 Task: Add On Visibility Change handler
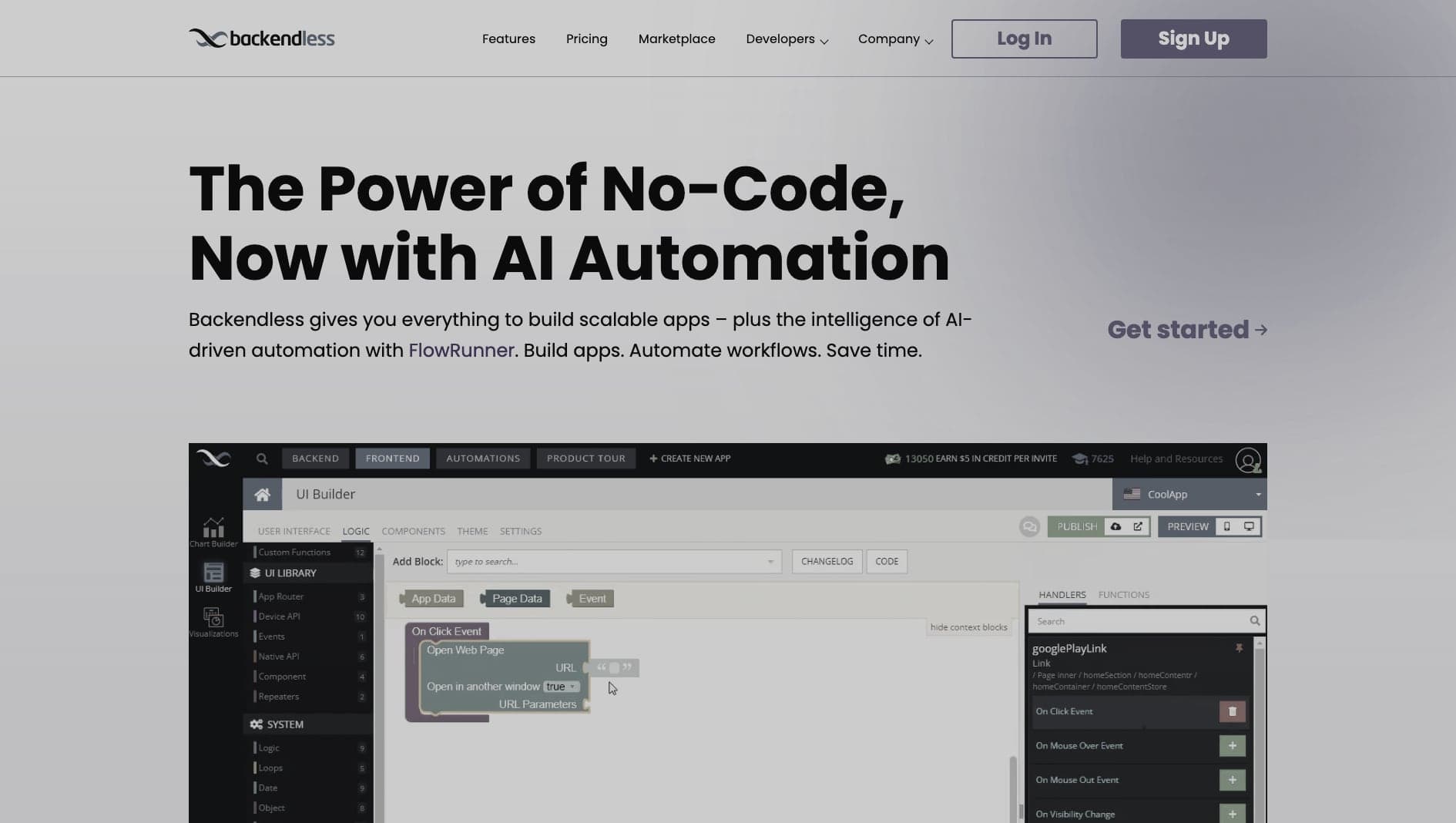coord(1233,814)
